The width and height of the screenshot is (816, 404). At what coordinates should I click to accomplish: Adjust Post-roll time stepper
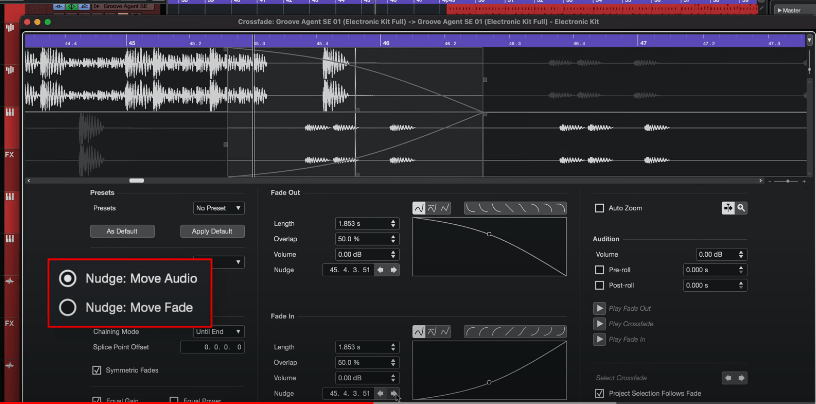[741, 285]
